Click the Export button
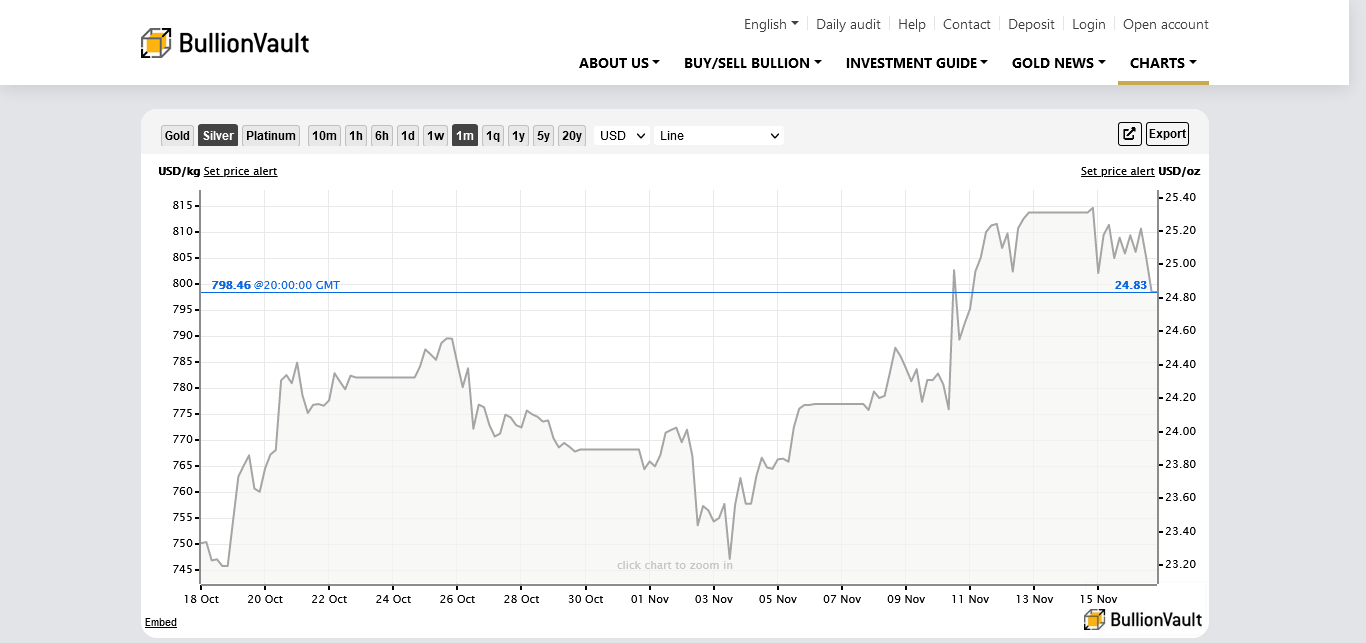Screen dimensions: 1366x643 coord(1167,134)
